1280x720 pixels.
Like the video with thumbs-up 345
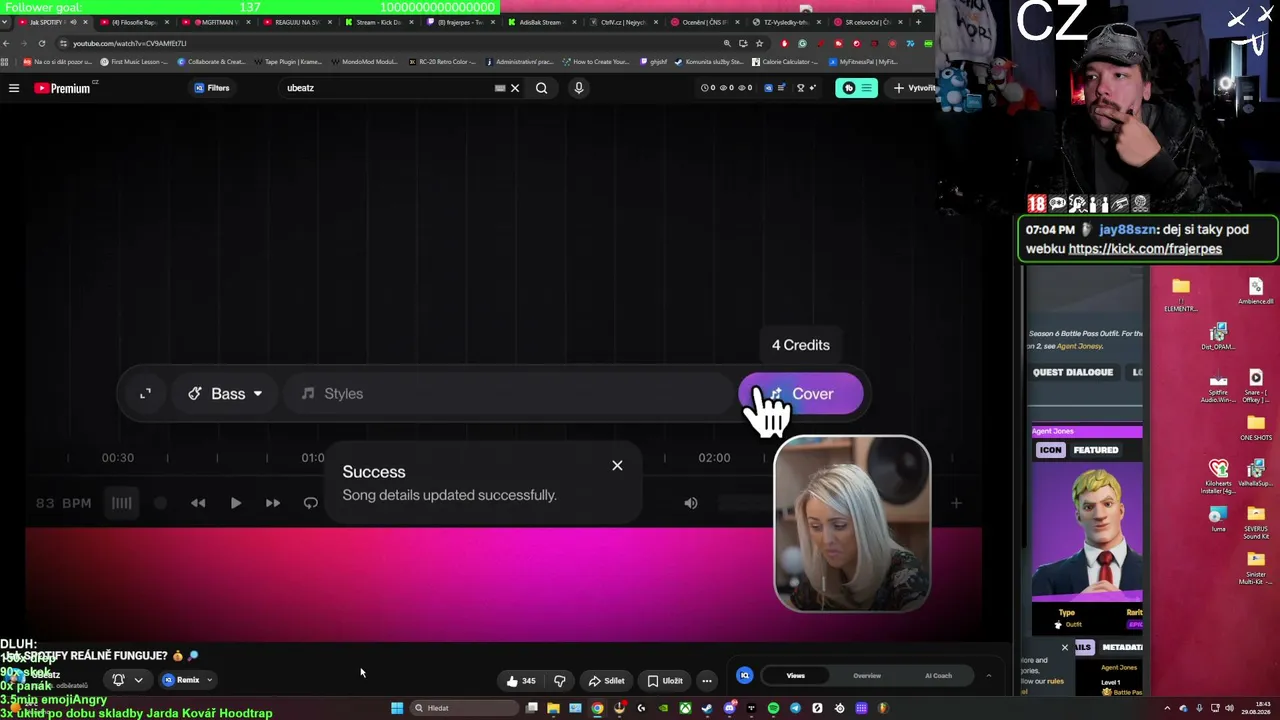coord(521,681)
